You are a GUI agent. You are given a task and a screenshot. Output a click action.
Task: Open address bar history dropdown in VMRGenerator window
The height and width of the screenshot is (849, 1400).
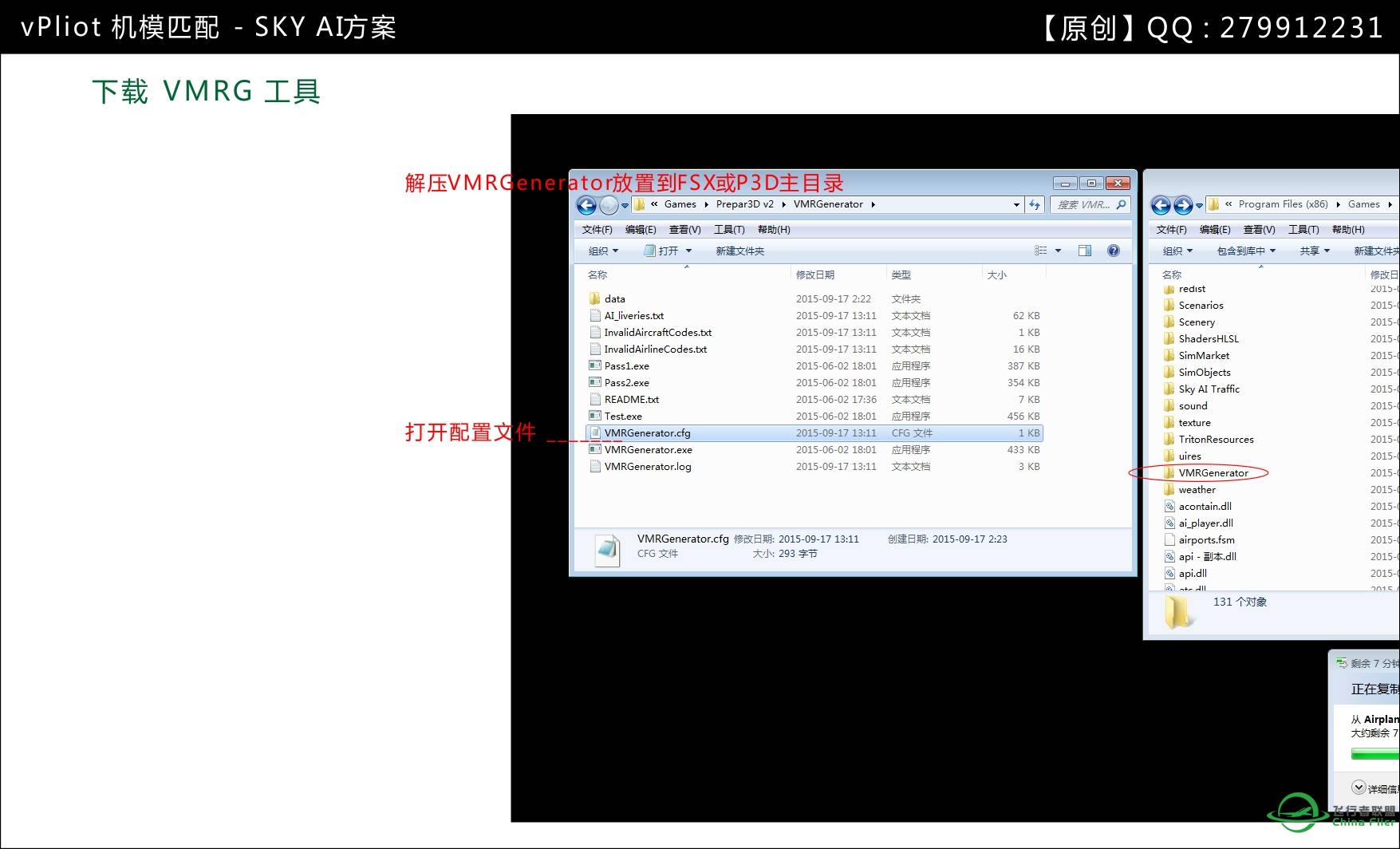(x=1016, y=204)
